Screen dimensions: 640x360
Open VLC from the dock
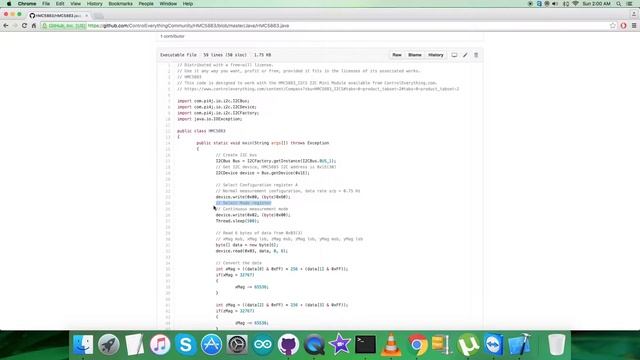[391, 345]
